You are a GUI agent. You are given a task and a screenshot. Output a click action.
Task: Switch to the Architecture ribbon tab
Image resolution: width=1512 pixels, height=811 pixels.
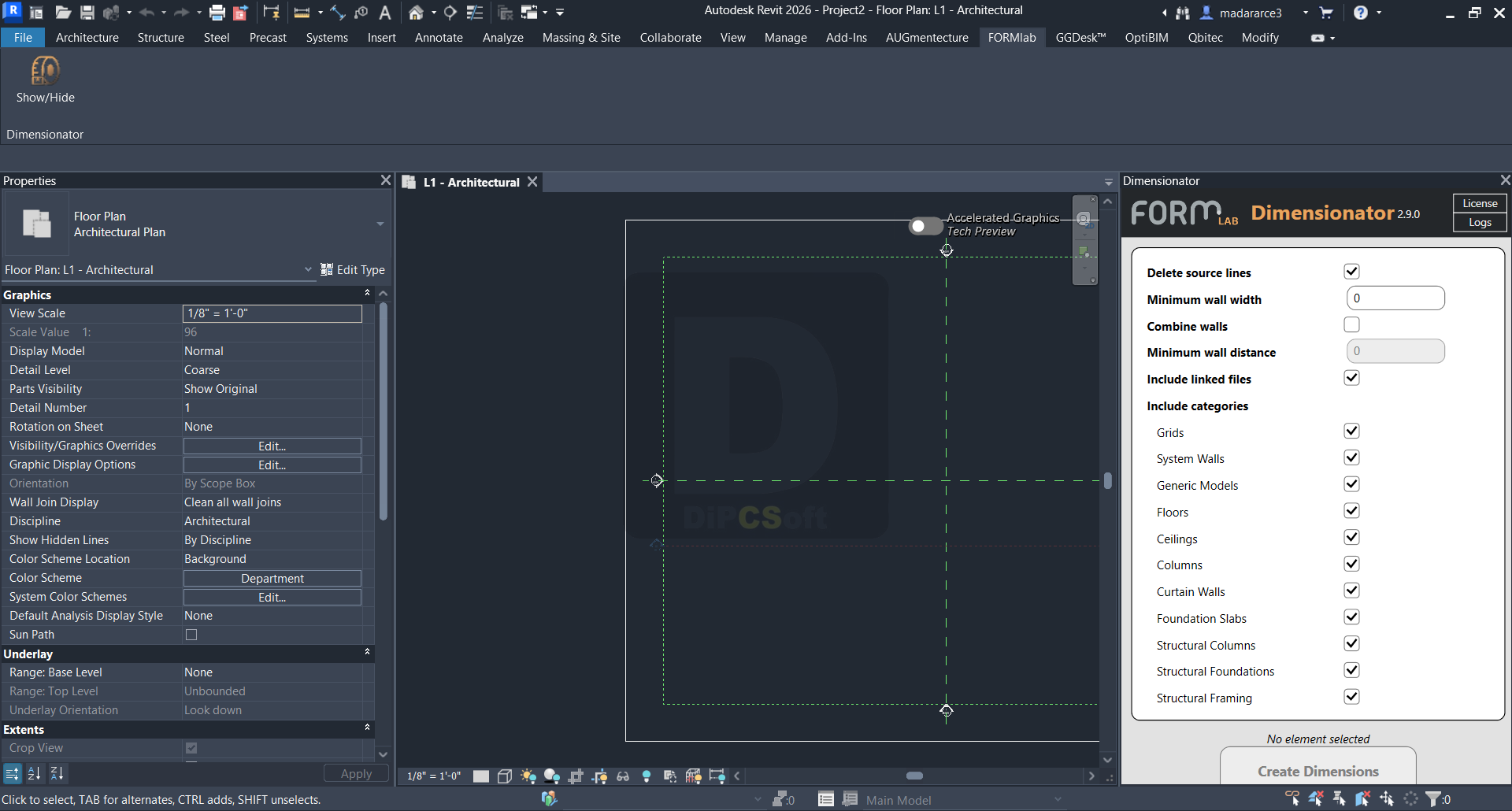point(87,38)
